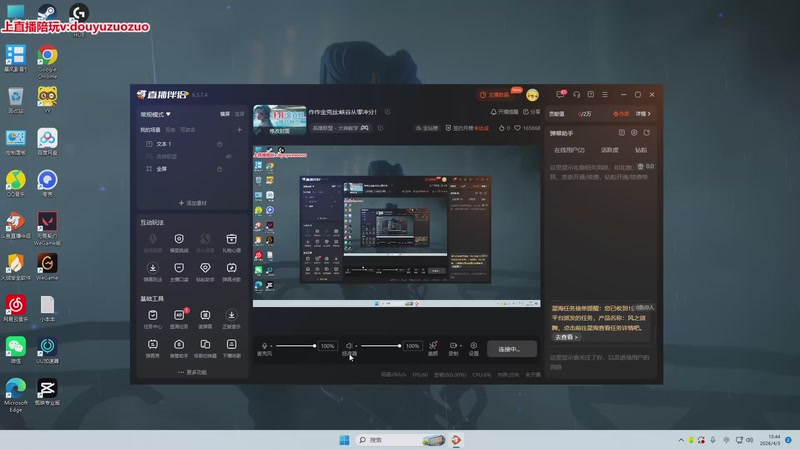Open the headset customer service icon
The height and width of the screenshot is (450, 800).
[x=577, y=94]
